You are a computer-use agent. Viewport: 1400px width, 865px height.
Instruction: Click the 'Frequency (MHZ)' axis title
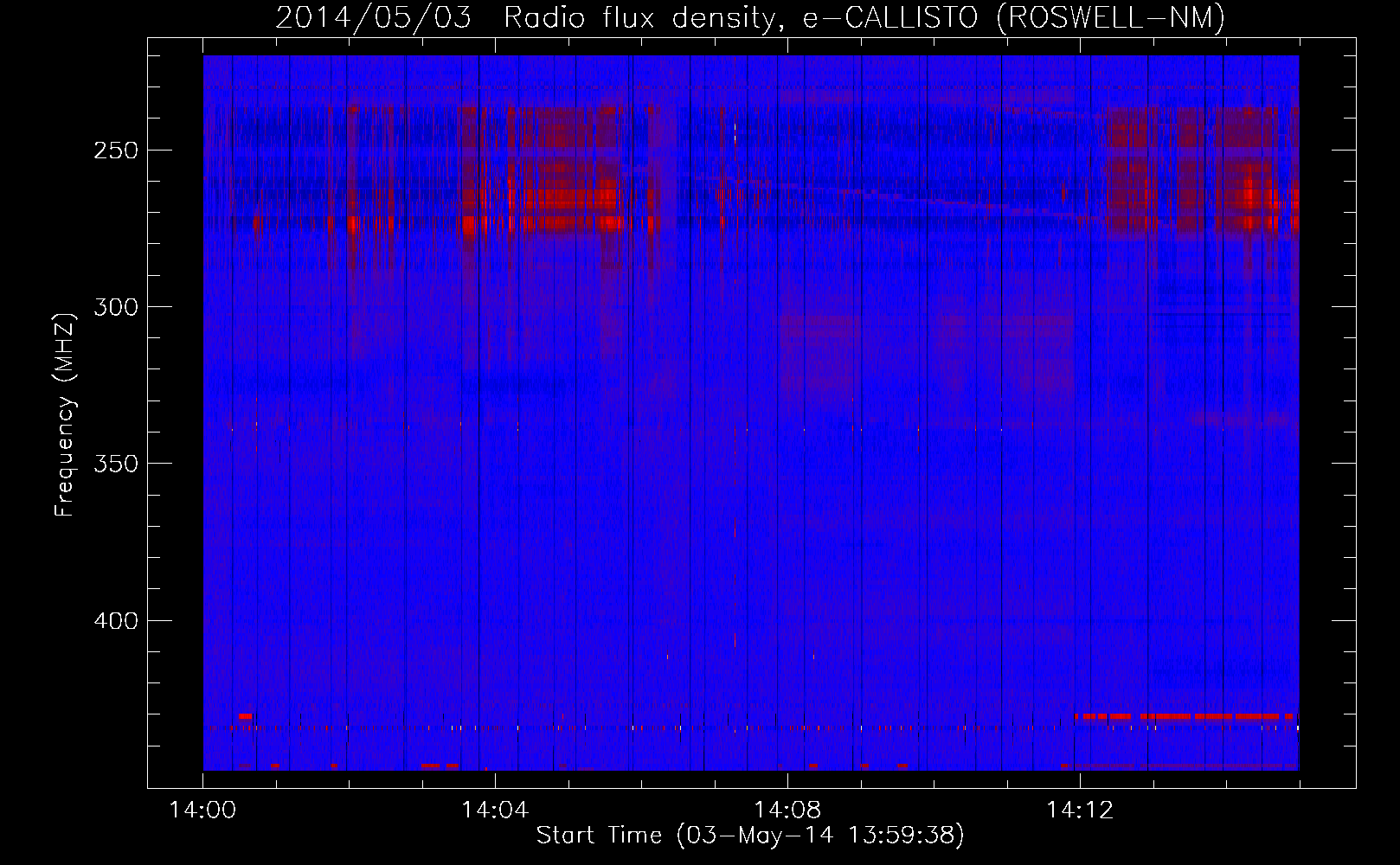(65, 415)
